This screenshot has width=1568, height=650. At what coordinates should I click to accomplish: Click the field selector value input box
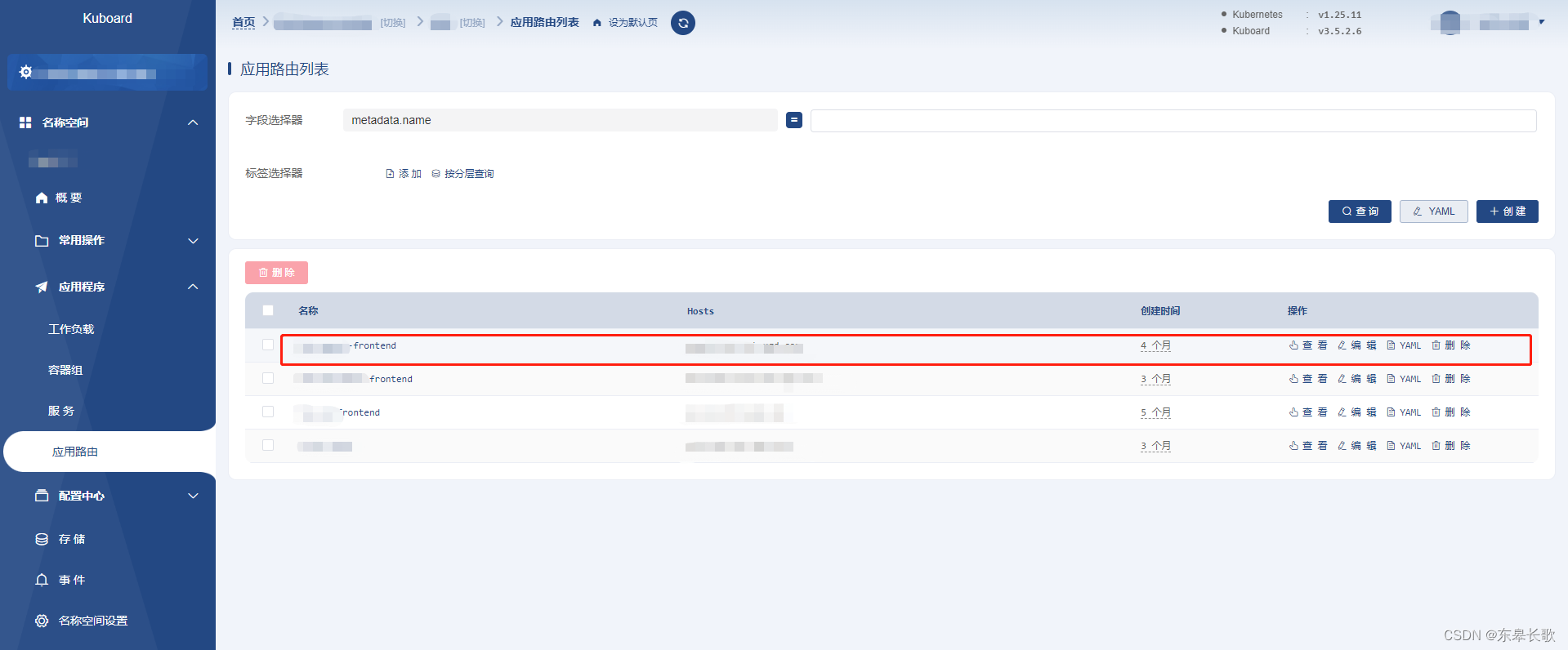pos(1173,121)
